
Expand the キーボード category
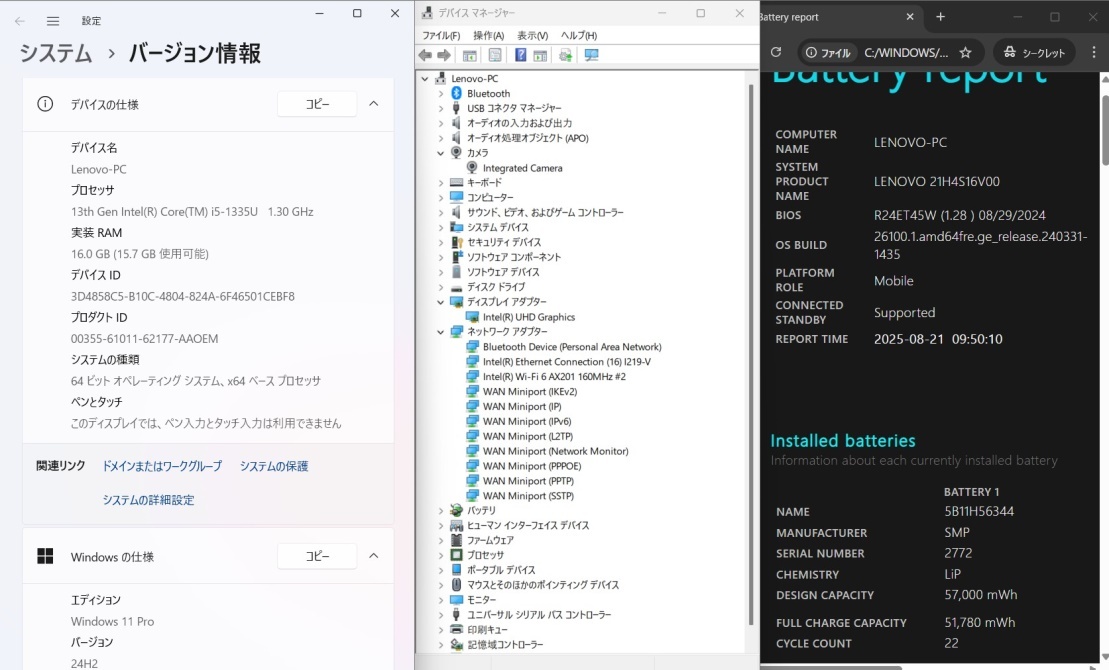(x=441, y=183)
